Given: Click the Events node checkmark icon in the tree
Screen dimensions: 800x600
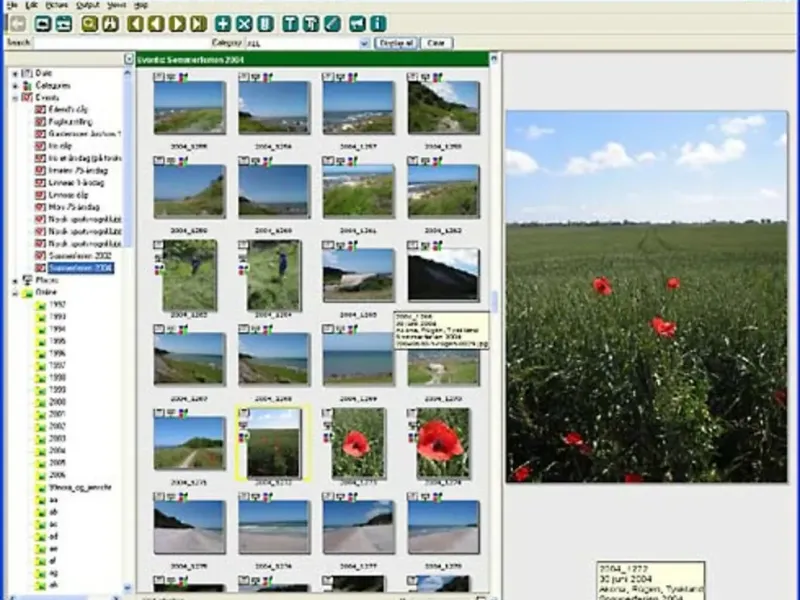Looking at the screenshot, I should pyautogui.click(x=27, y=97).
